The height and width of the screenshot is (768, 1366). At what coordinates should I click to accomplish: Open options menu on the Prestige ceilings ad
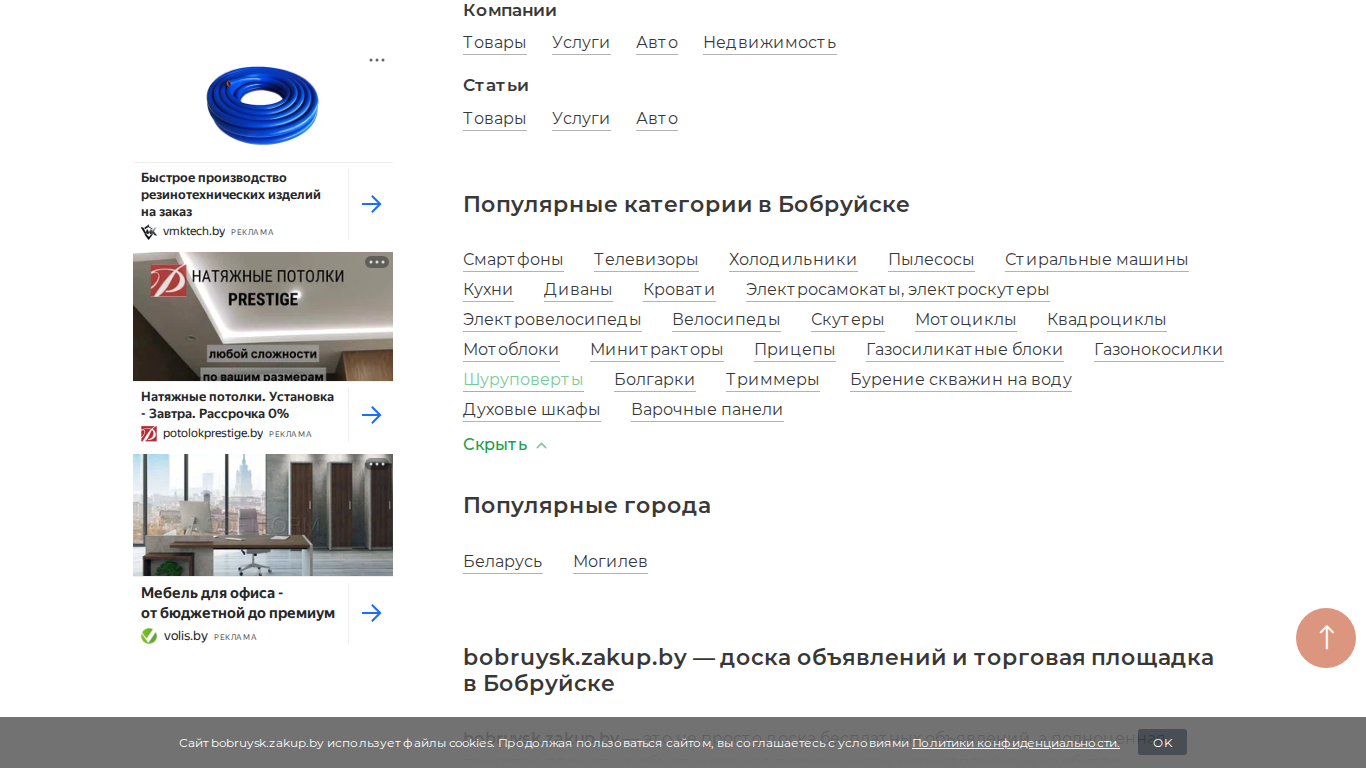click(377, 262)
